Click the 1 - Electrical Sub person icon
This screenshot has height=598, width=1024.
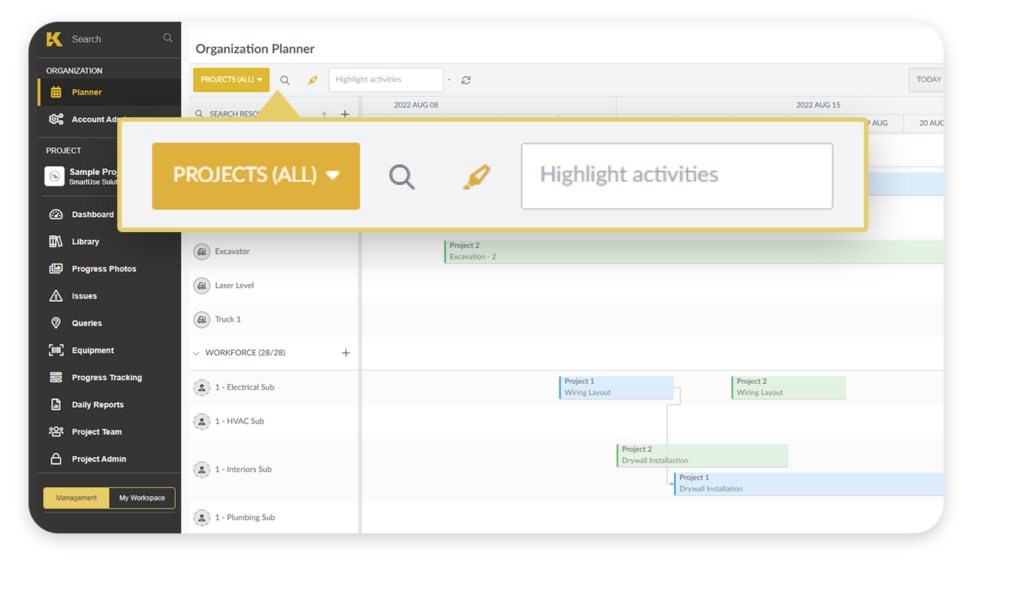[x=202, y=387]
